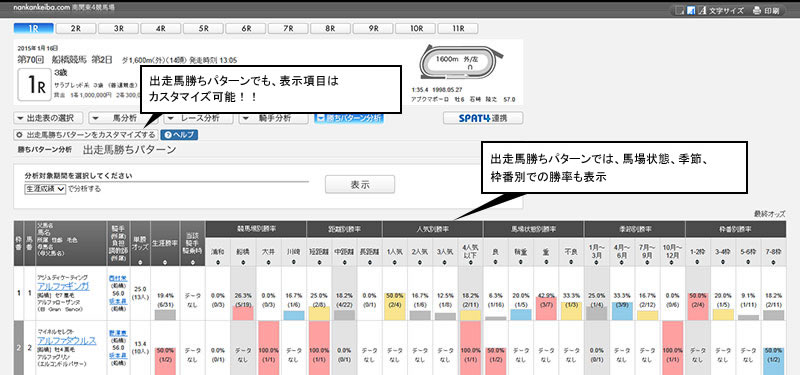The height and width of the screenshot is (375, 800).
Task: Expand the 馬分析 dropdown menu
Action: (x=123, y=118)
